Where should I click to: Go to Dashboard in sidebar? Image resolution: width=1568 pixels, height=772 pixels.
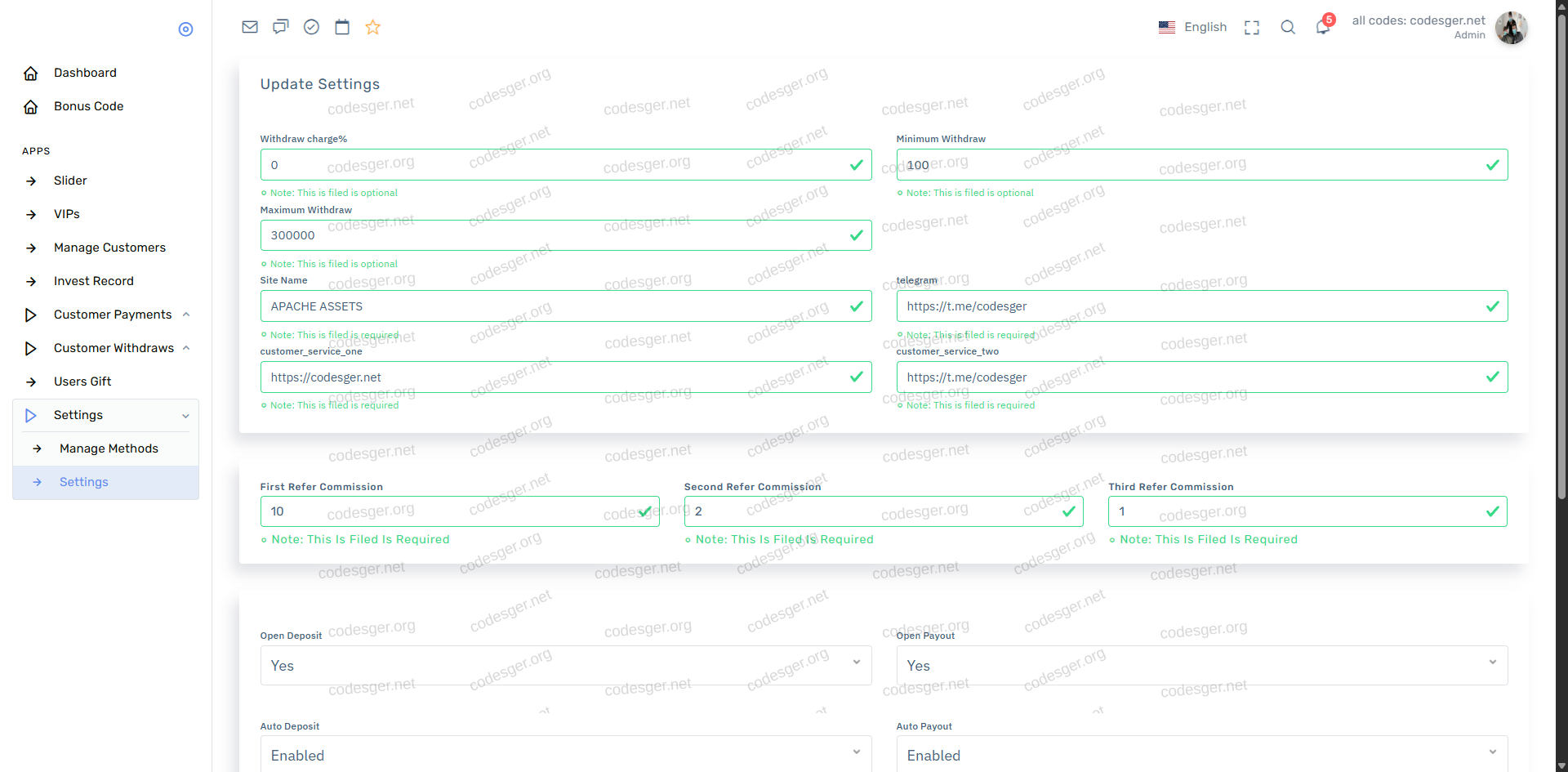(85, 73)
